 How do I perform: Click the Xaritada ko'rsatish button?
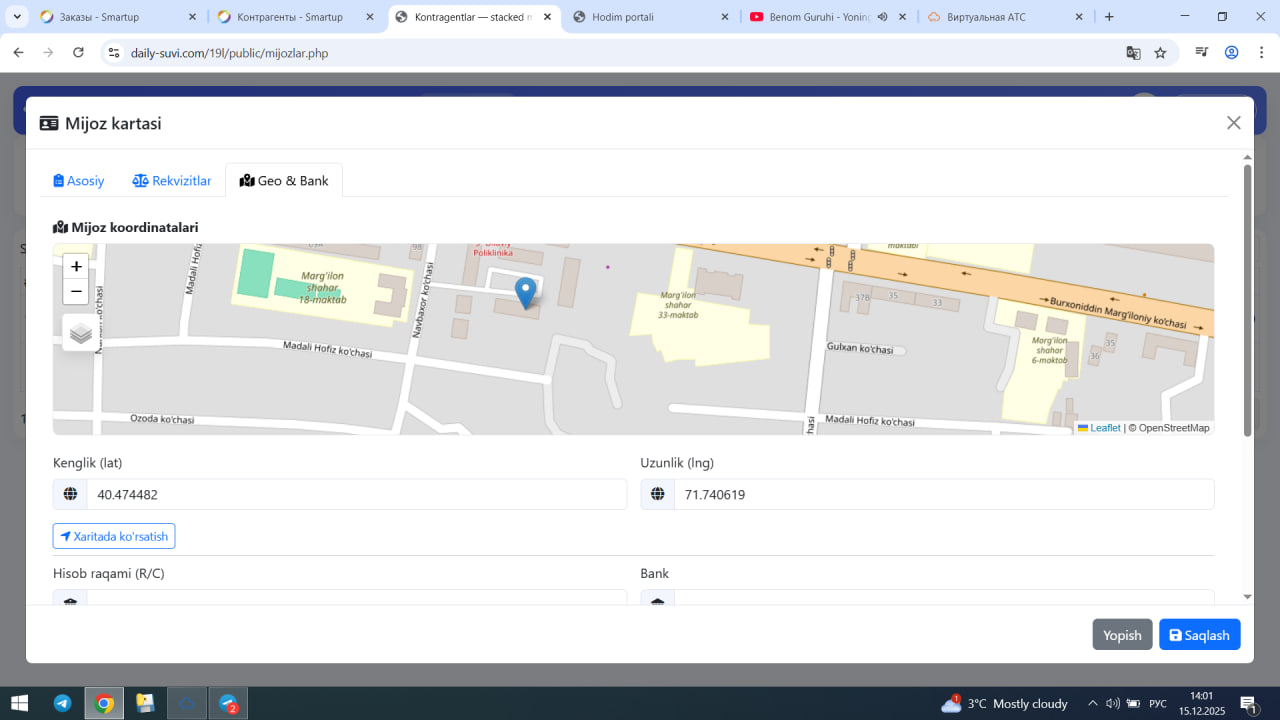[x=114, y=536]
